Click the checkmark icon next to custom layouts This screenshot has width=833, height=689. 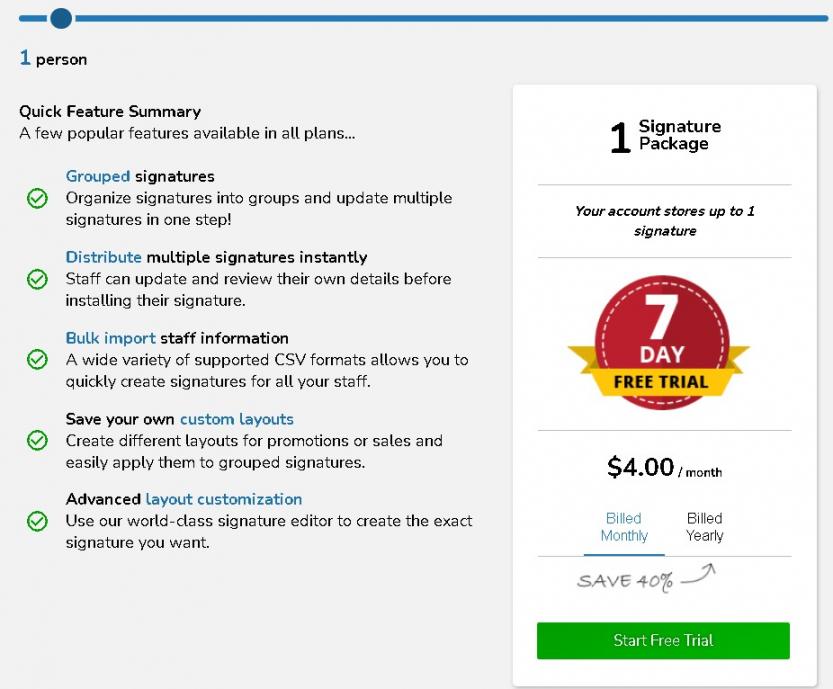pos(37,440)
